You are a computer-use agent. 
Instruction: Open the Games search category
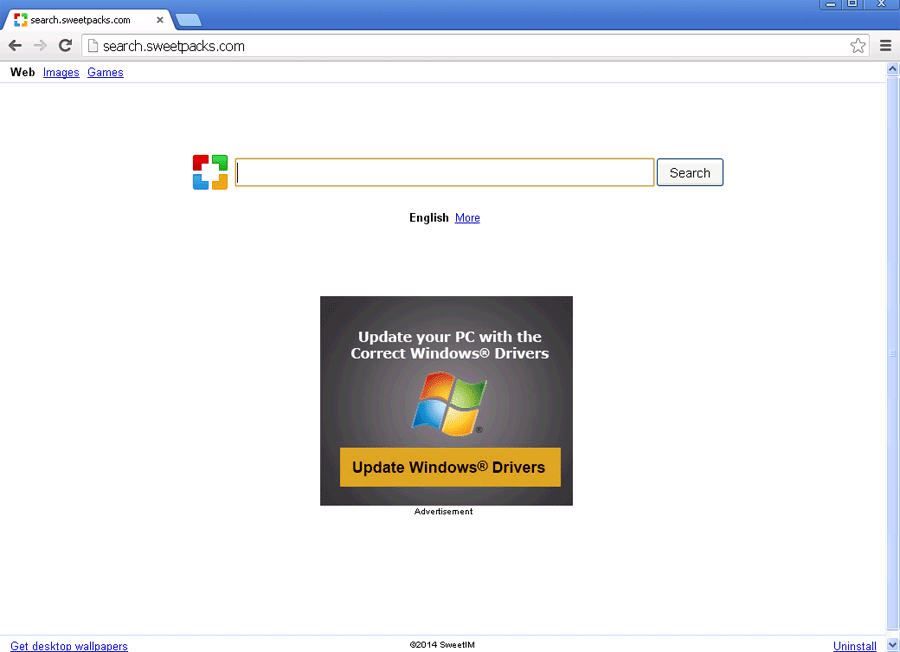(105, 73)
